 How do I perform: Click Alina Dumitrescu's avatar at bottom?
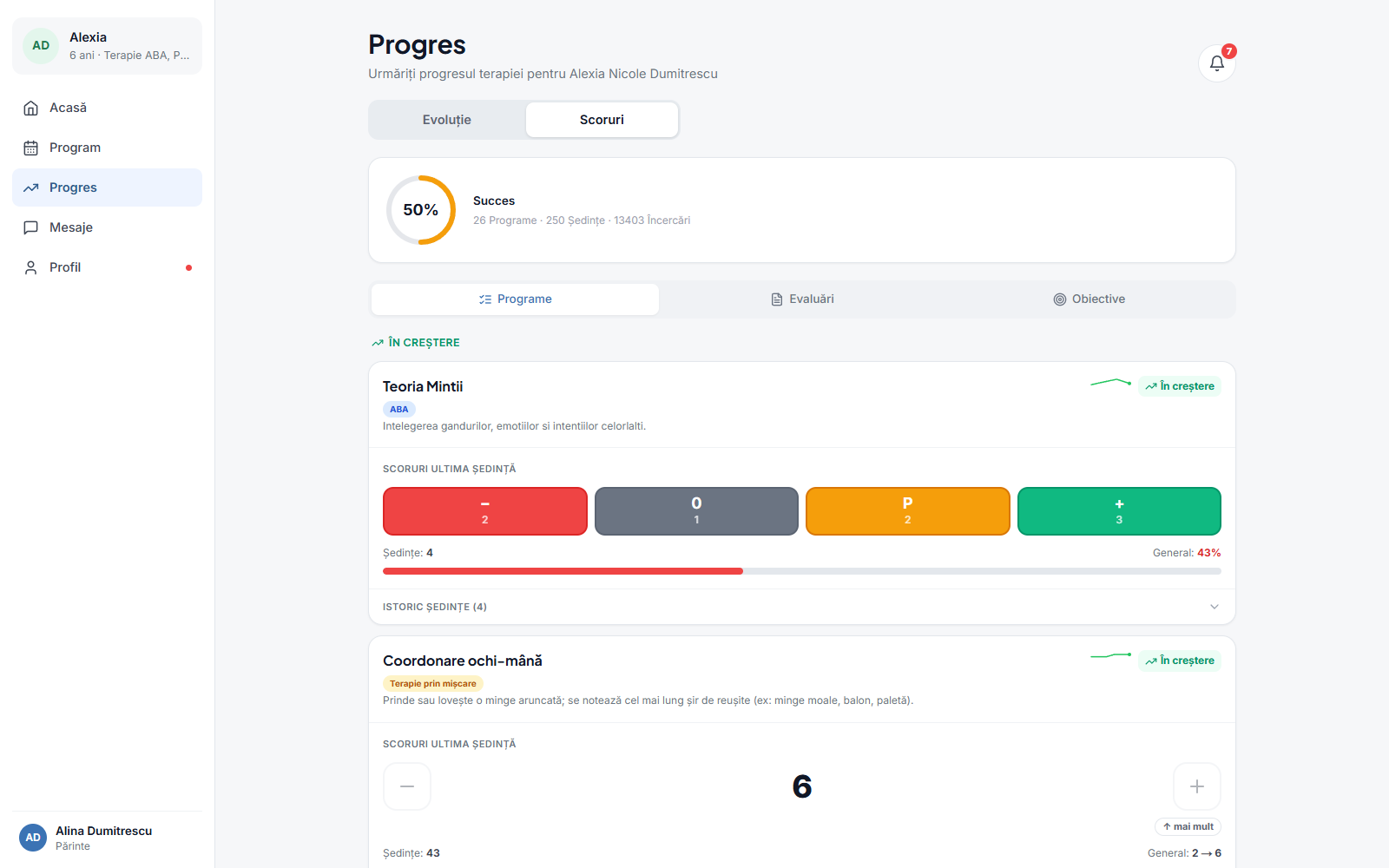(x=33, y=838)
